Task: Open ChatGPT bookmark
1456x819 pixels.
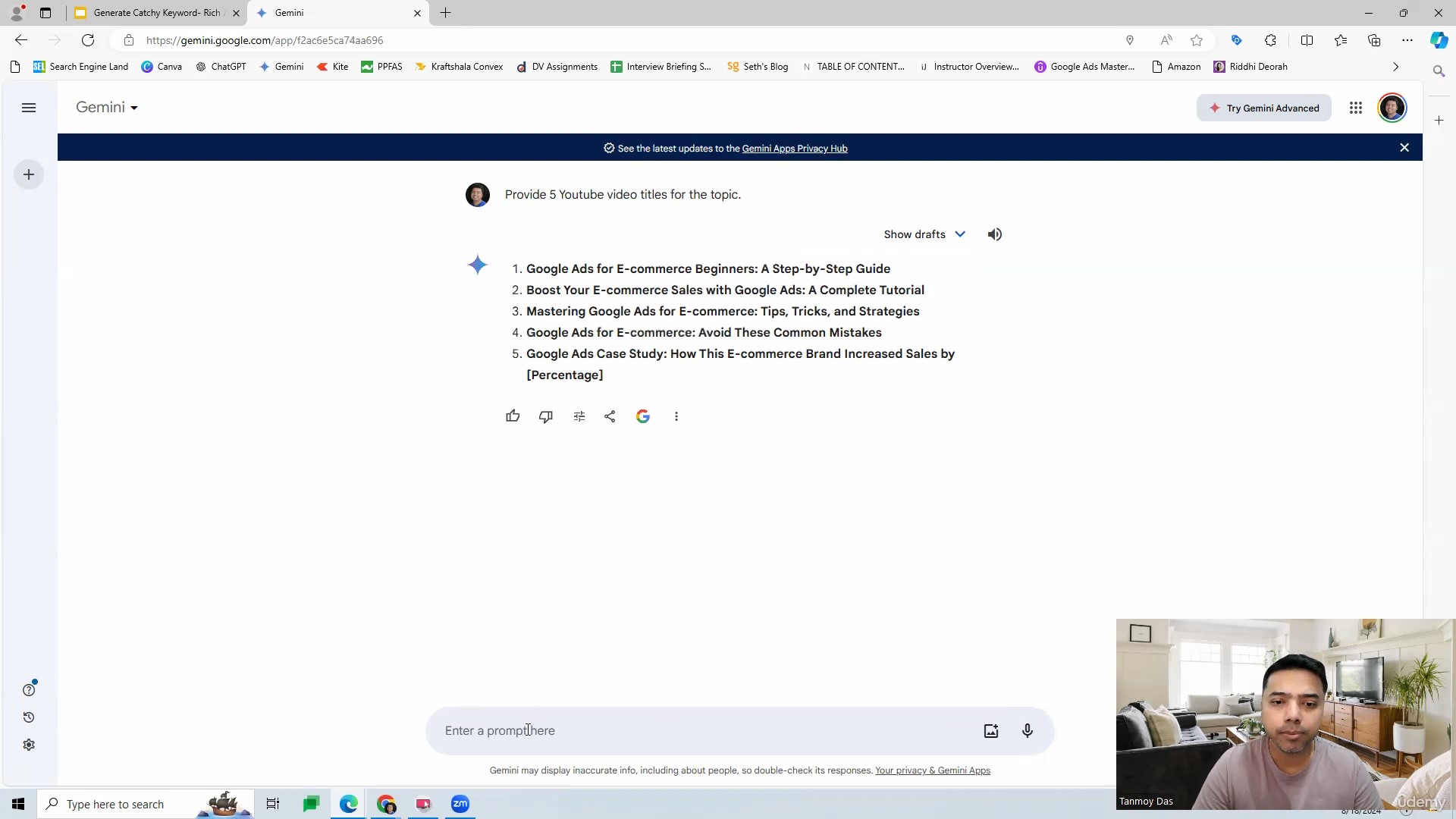Action: 221,67
